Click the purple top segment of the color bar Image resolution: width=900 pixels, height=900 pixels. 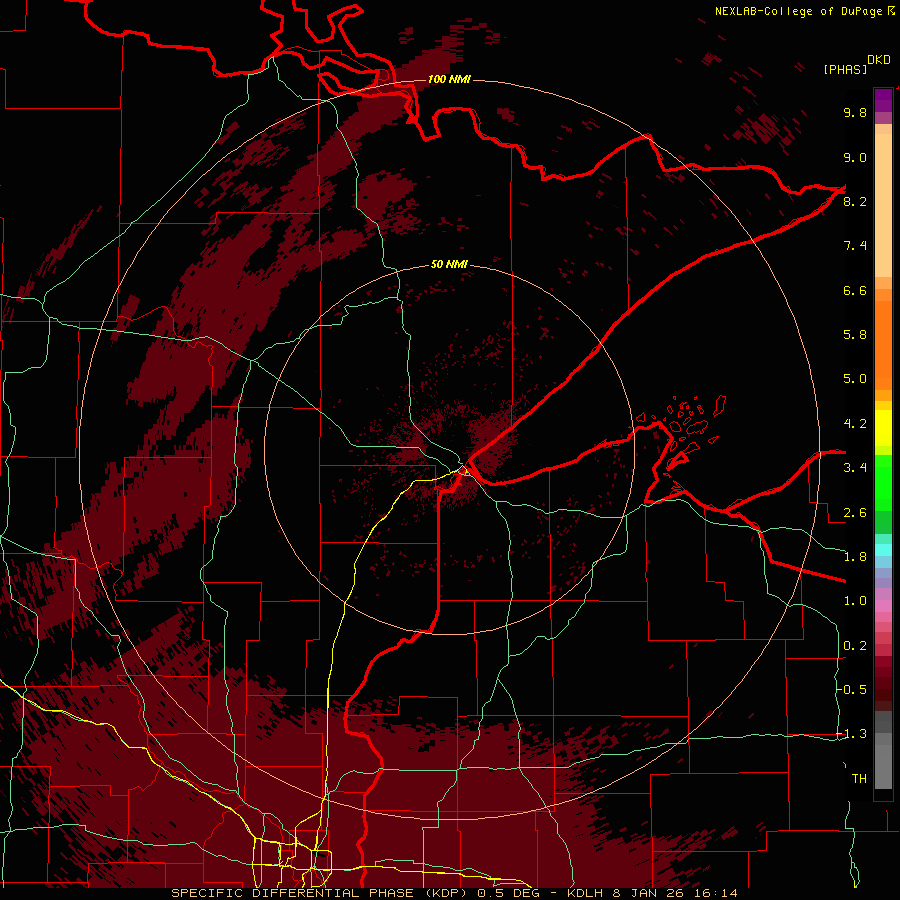pyautogui.click(x=883, y=100)
